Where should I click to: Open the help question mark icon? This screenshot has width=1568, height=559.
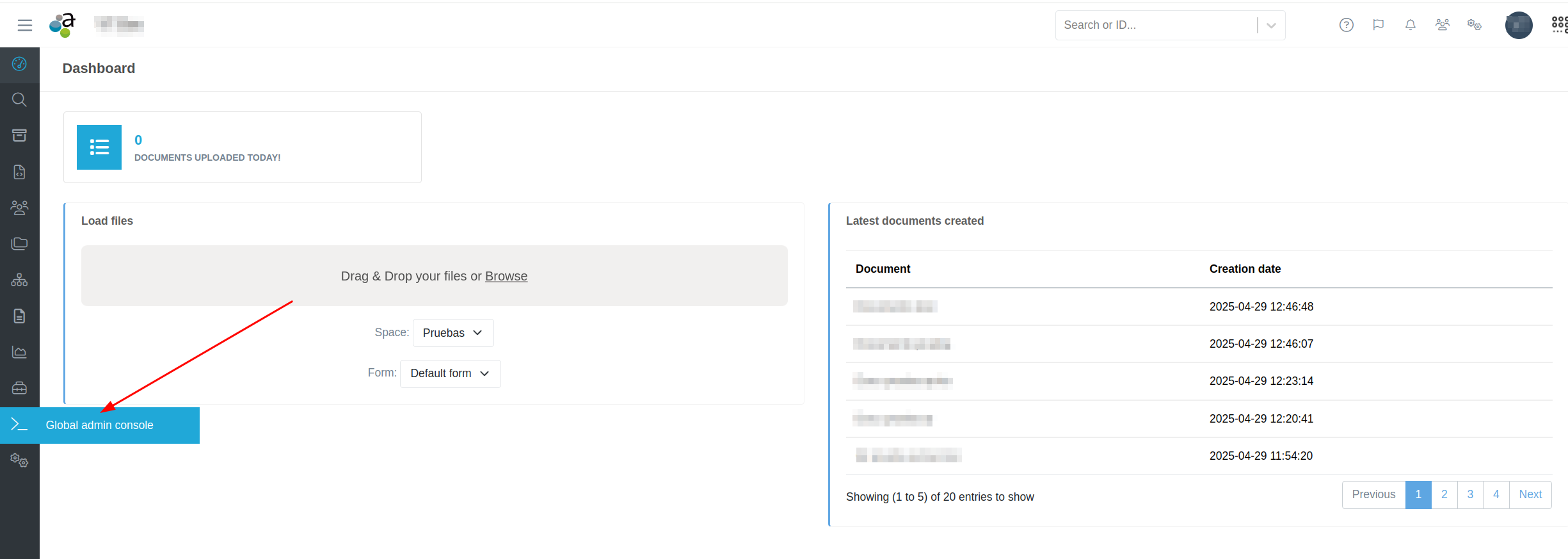[x=1346, y=25]
